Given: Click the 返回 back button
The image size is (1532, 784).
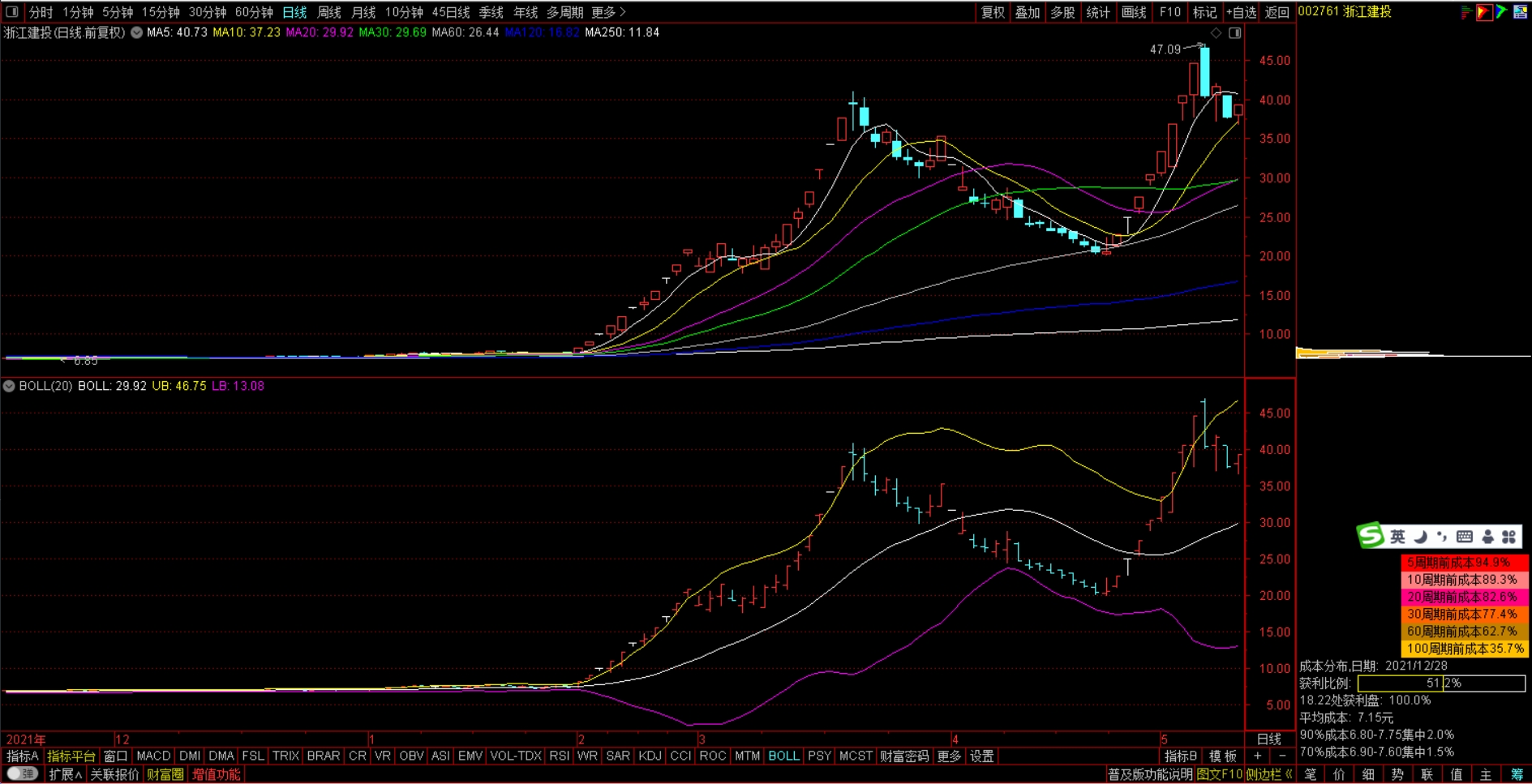Looking at the screenshot, I should click(x=1277, y=12).
